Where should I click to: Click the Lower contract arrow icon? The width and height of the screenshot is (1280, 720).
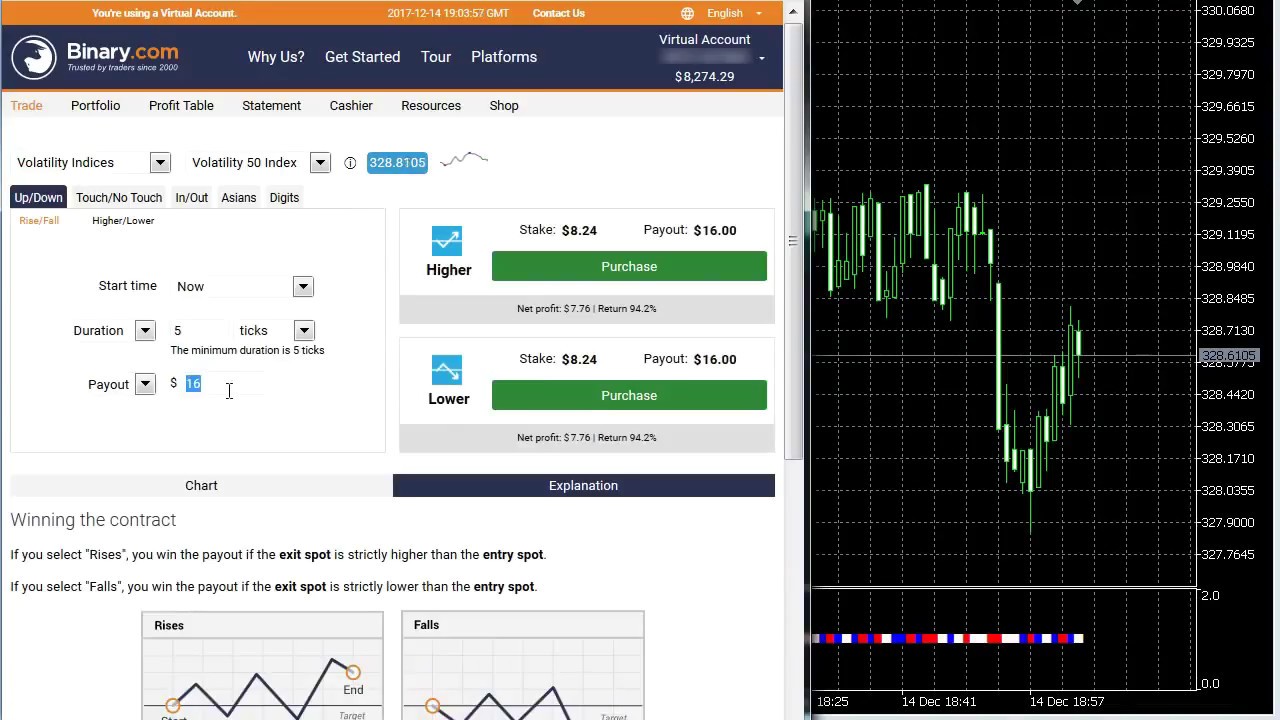[447, 370]
